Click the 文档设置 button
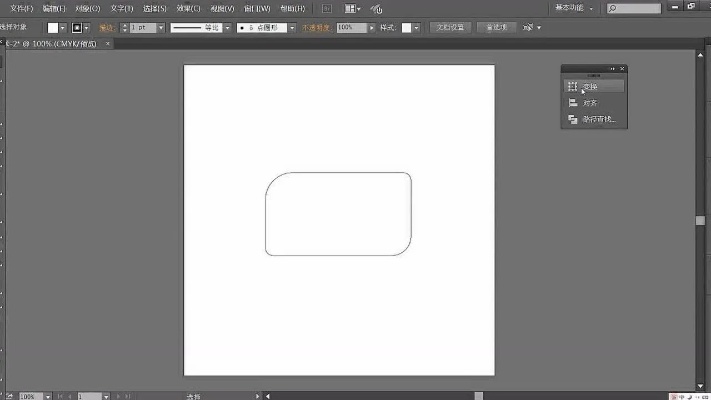The image size is (711, 400). [x=450, y=27]
